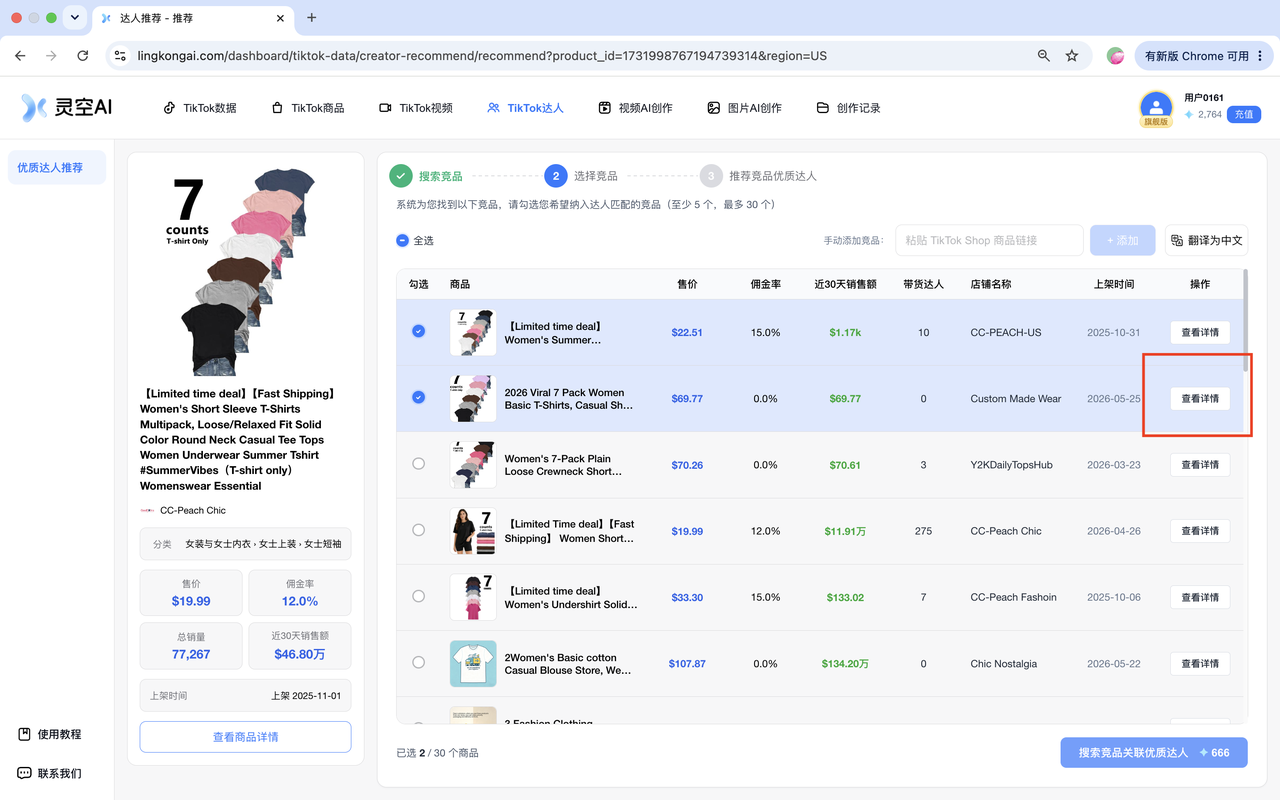1280x800 pixels.
Task: Focus the lingkongai.com address bar
Action: pos(580,56)
